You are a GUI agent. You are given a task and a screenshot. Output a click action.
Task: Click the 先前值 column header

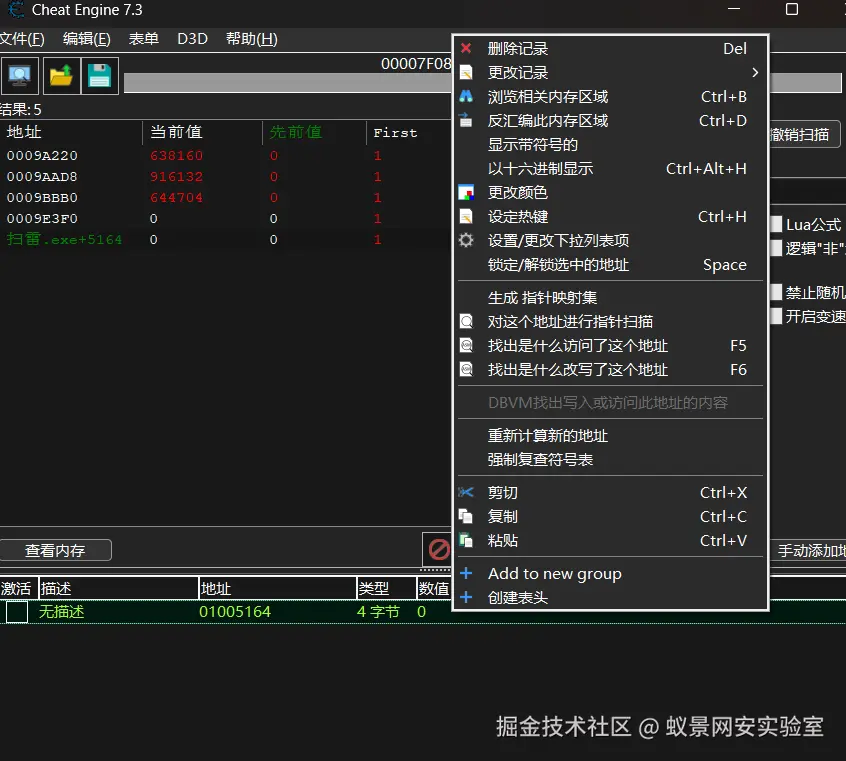pyautogui.click(x=315, y=132)
